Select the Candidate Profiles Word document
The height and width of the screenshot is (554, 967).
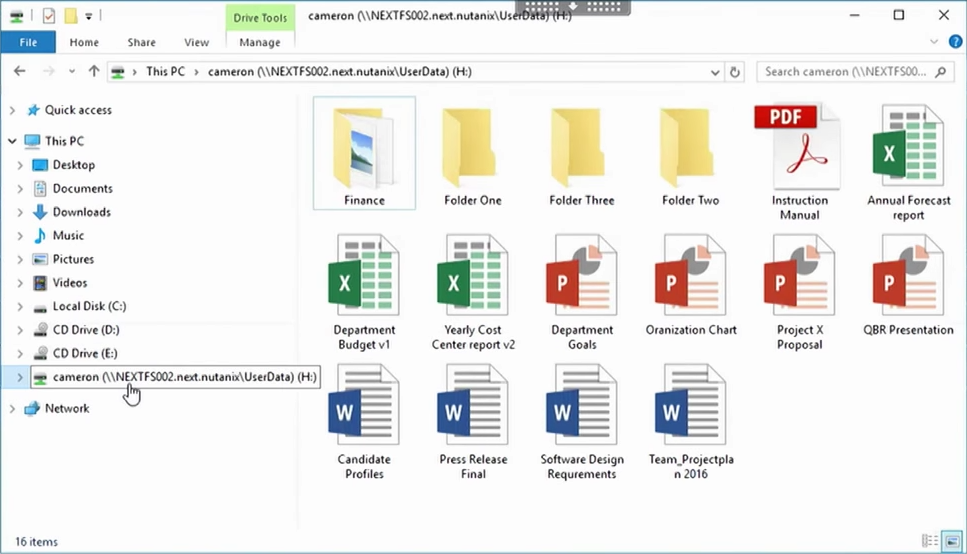(364, 421)
